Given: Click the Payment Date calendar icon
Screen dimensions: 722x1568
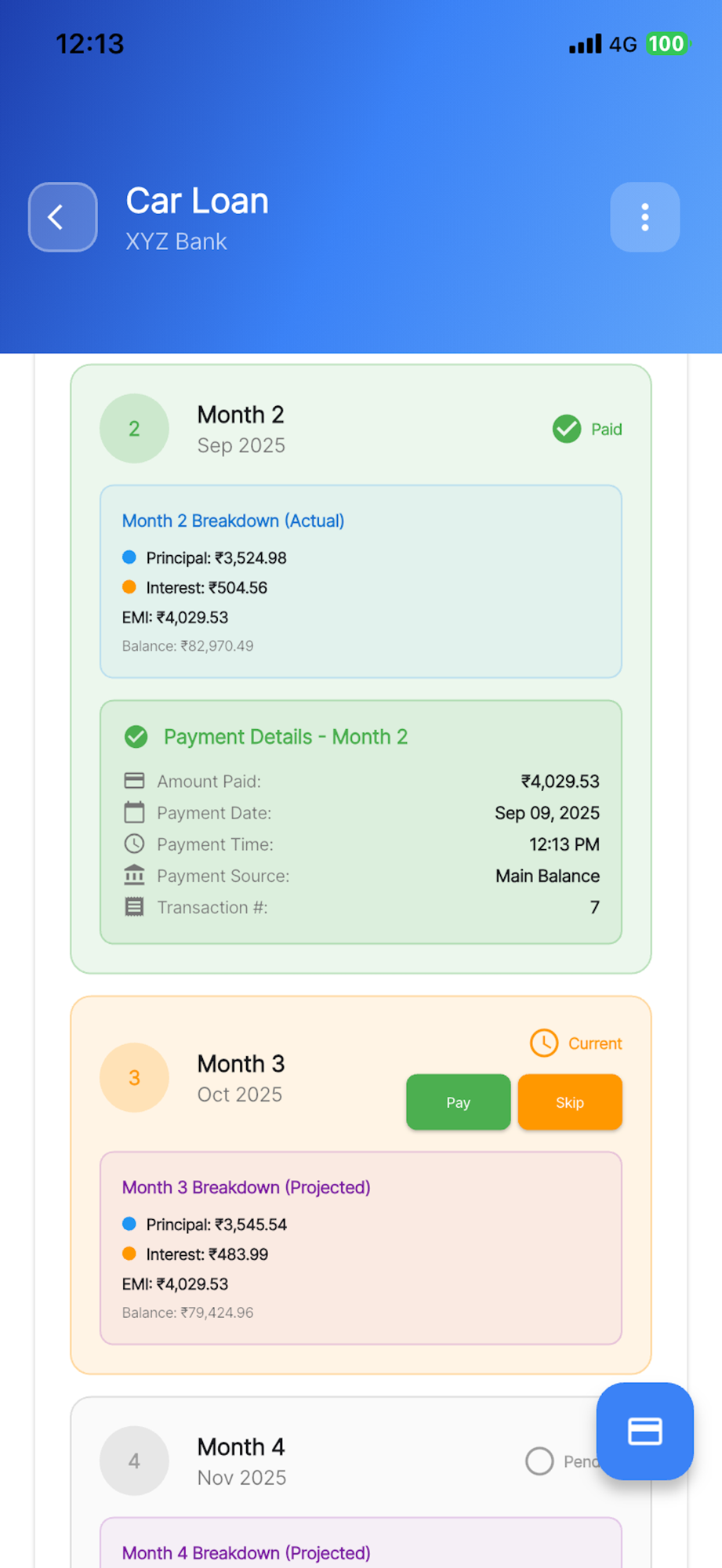Looking at the screenshot, I should point(135,812).
